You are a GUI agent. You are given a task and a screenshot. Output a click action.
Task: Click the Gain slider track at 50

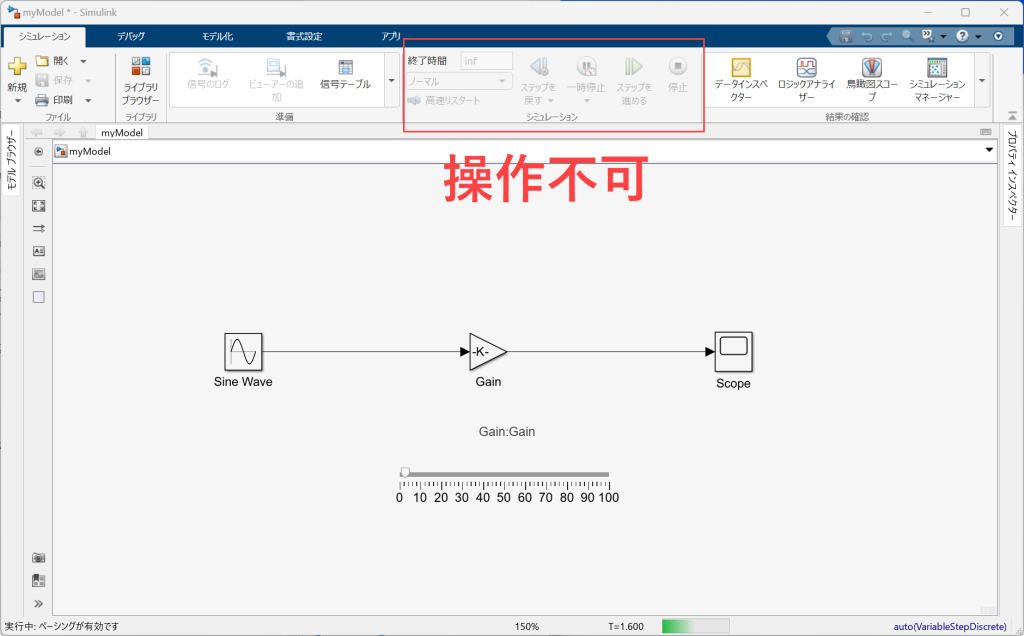504,474
